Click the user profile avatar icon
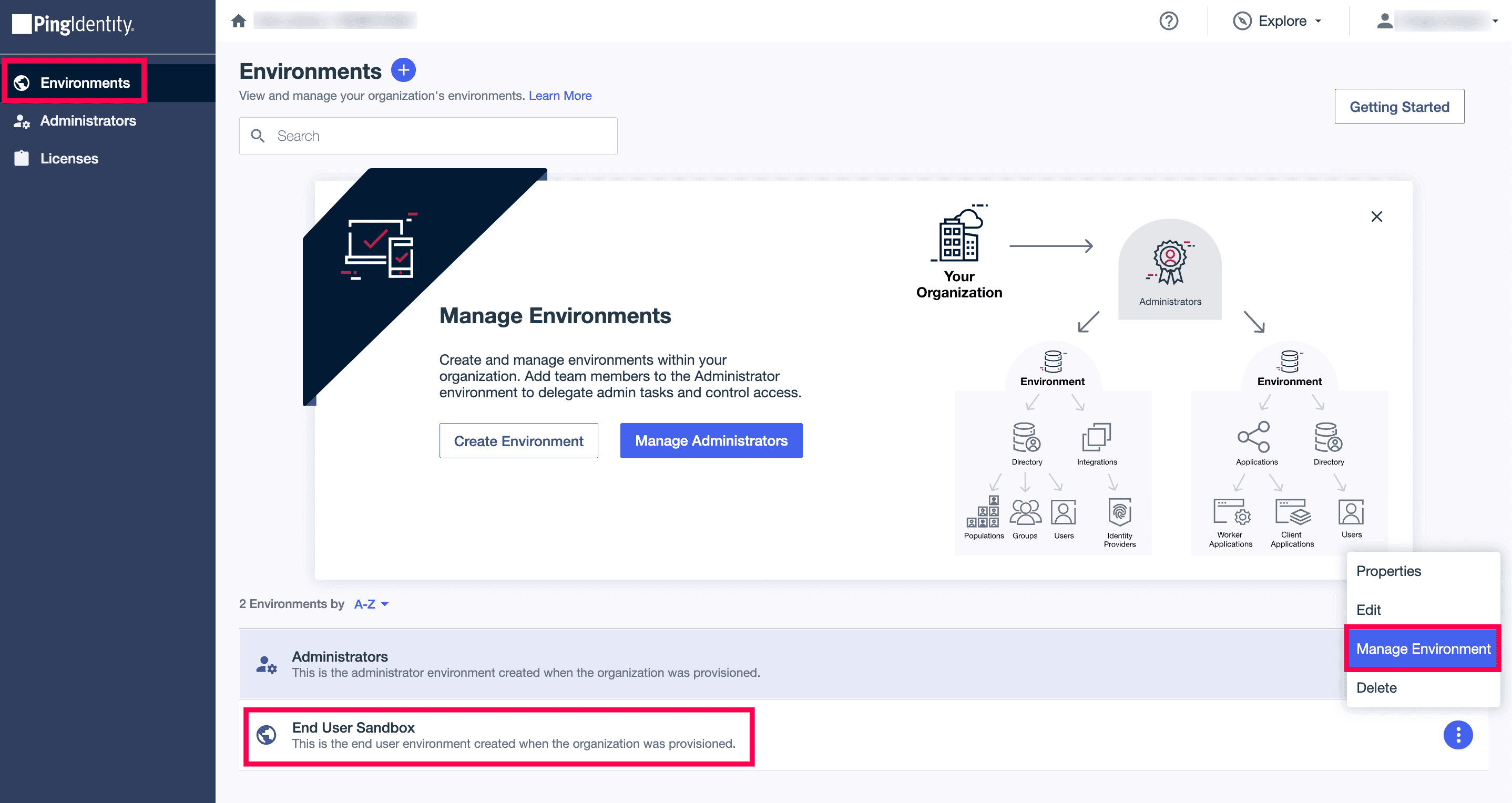This screenshot has height=803, width=1512. coord(1384,21)
